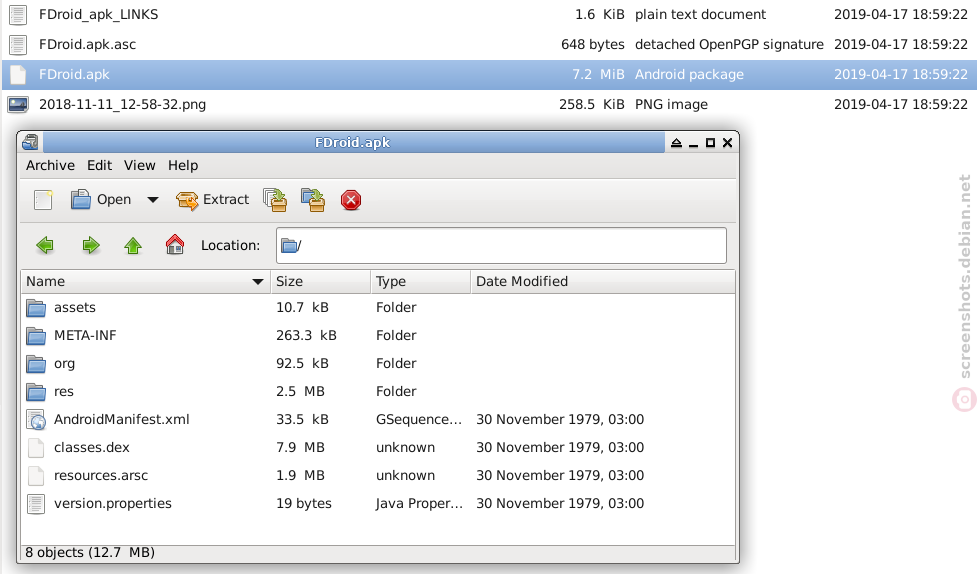This screenshot has height=574, width=977.
Task: Add a folder to the archive
Action: tap(313, 200)
